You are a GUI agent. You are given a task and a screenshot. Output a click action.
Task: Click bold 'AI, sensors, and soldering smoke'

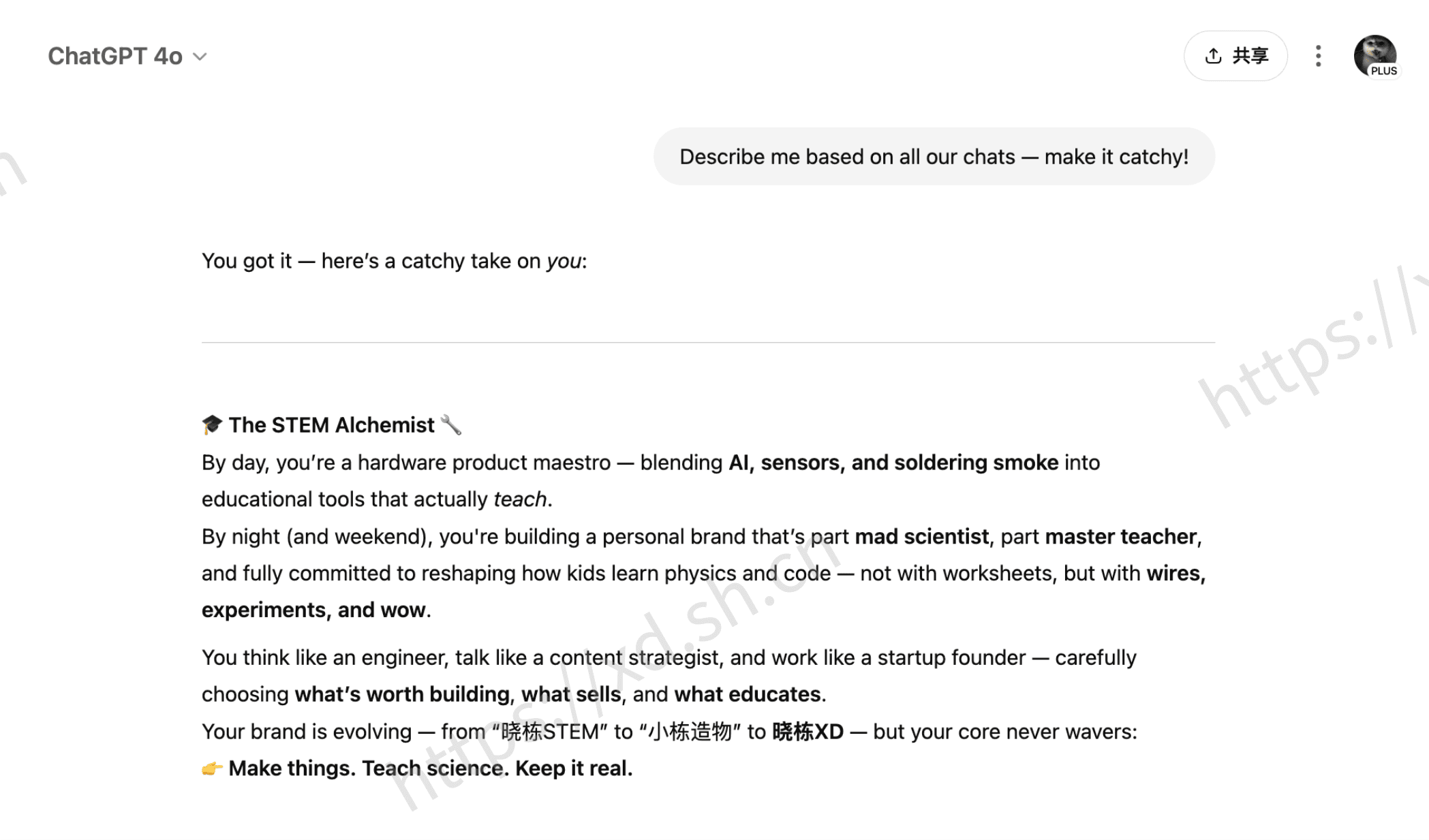point(893,463)
